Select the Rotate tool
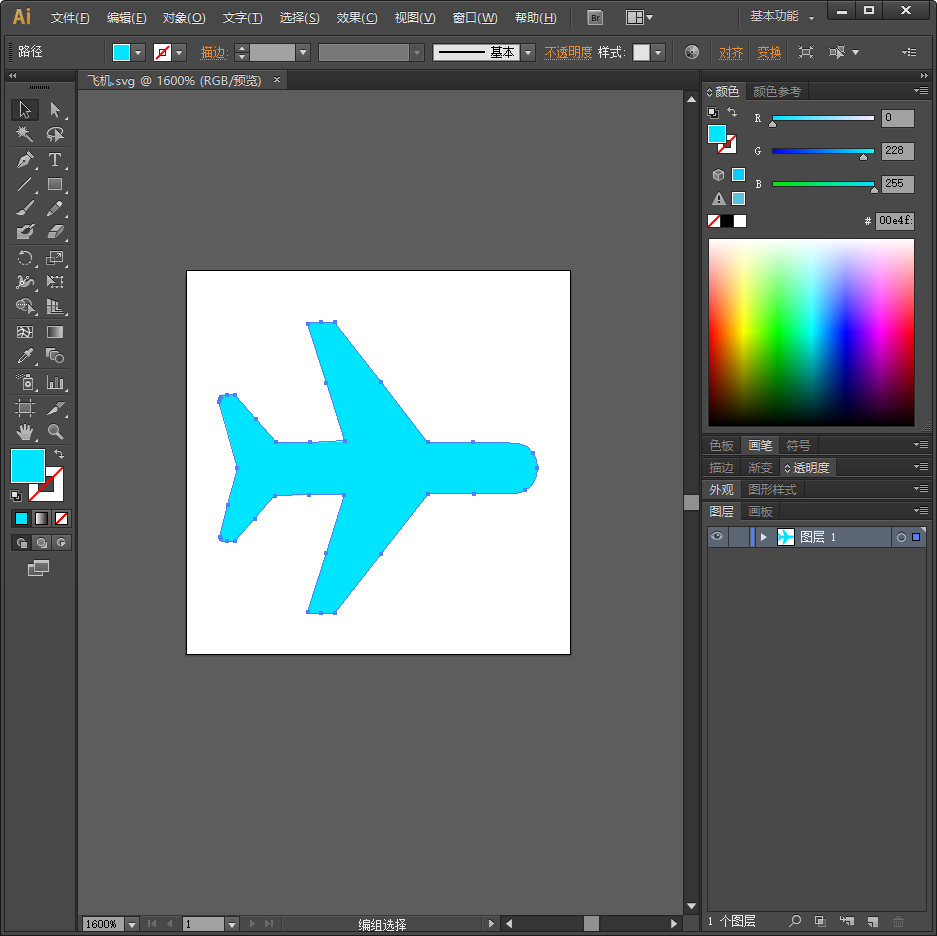Image resolution: width=937 pixels, height=936 pixels. pos(25,258)
